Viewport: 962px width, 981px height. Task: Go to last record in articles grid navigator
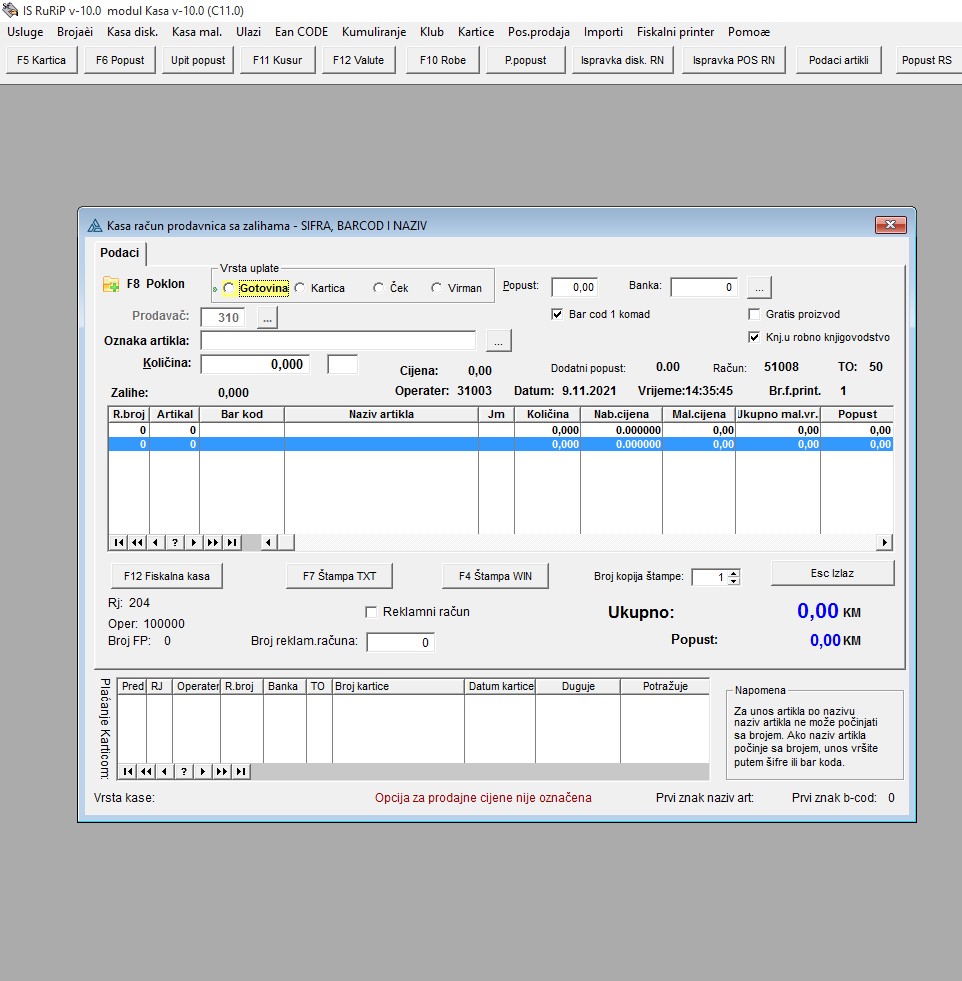tap(231, 542)
